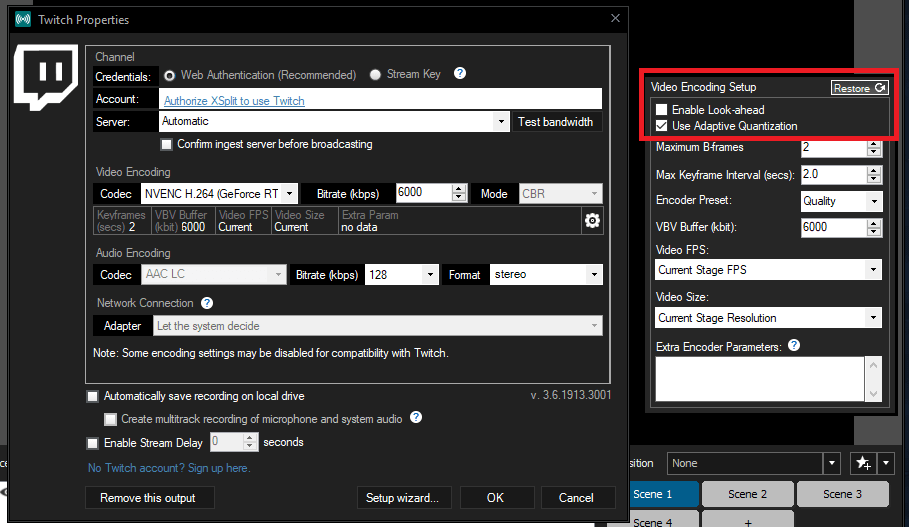Enable automatically save recording on local drive
Screen dimensions: 909x527
pyautogui.click(x=92, y=397)
